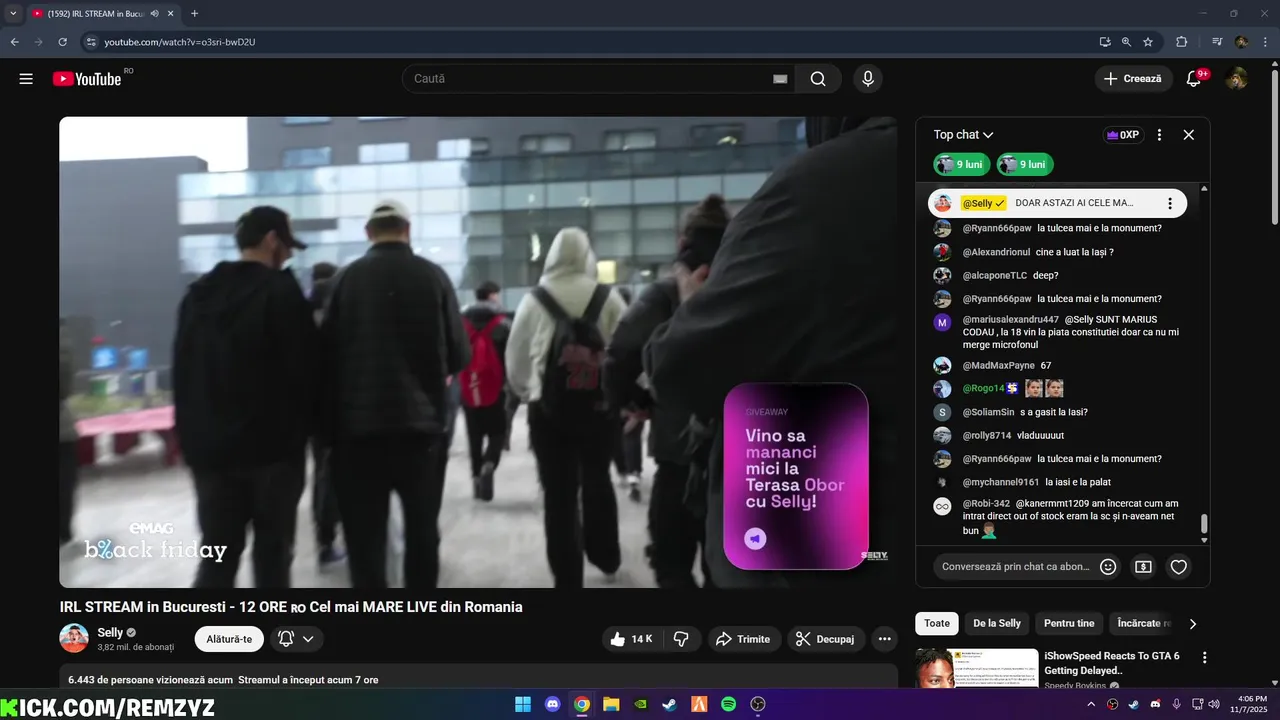Screen dimensions: 1280x720
Task: Go to the YouTube home logo
Action: (87, 79)
